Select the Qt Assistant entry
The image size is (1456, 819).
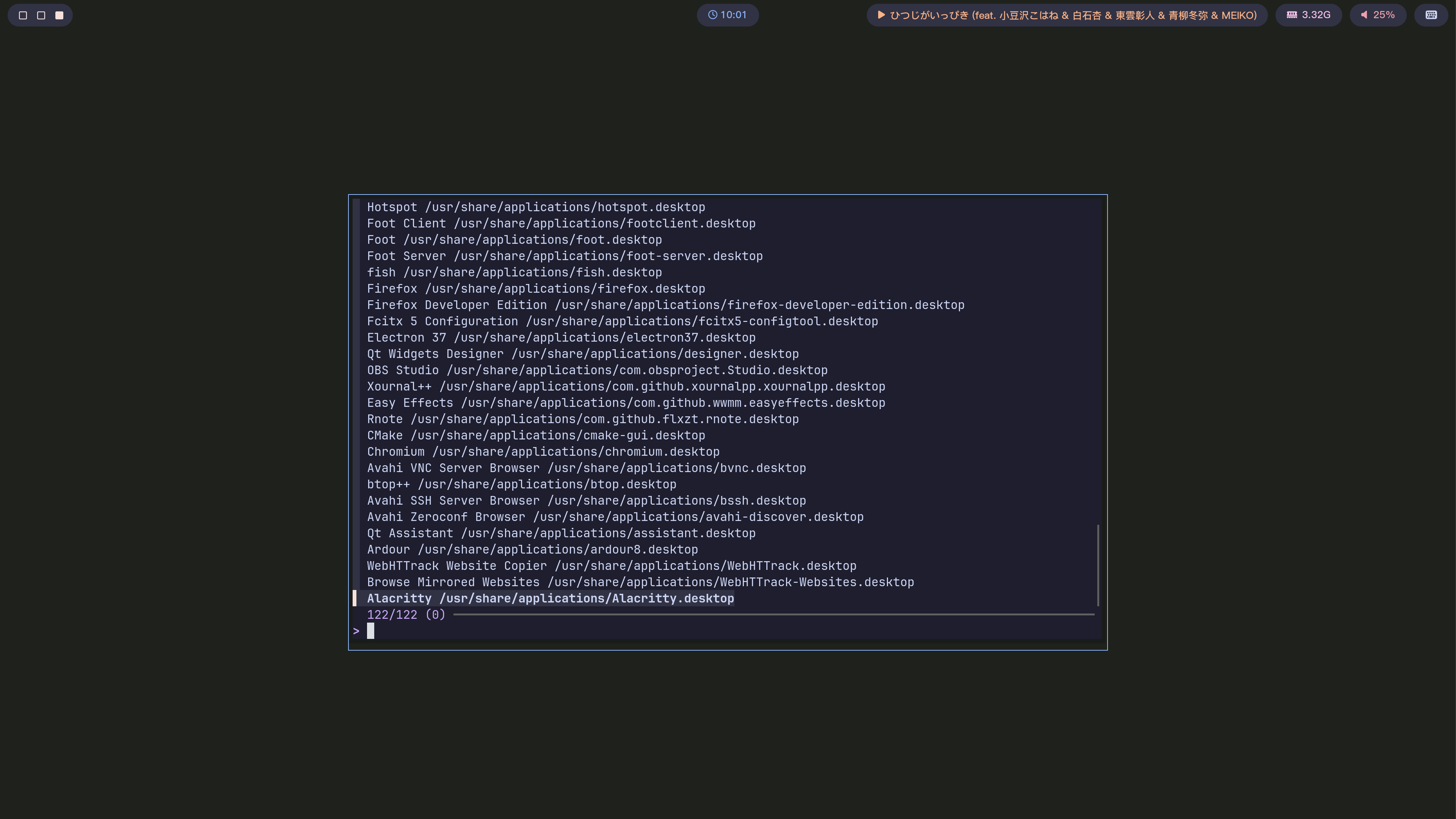coord(561,533)
